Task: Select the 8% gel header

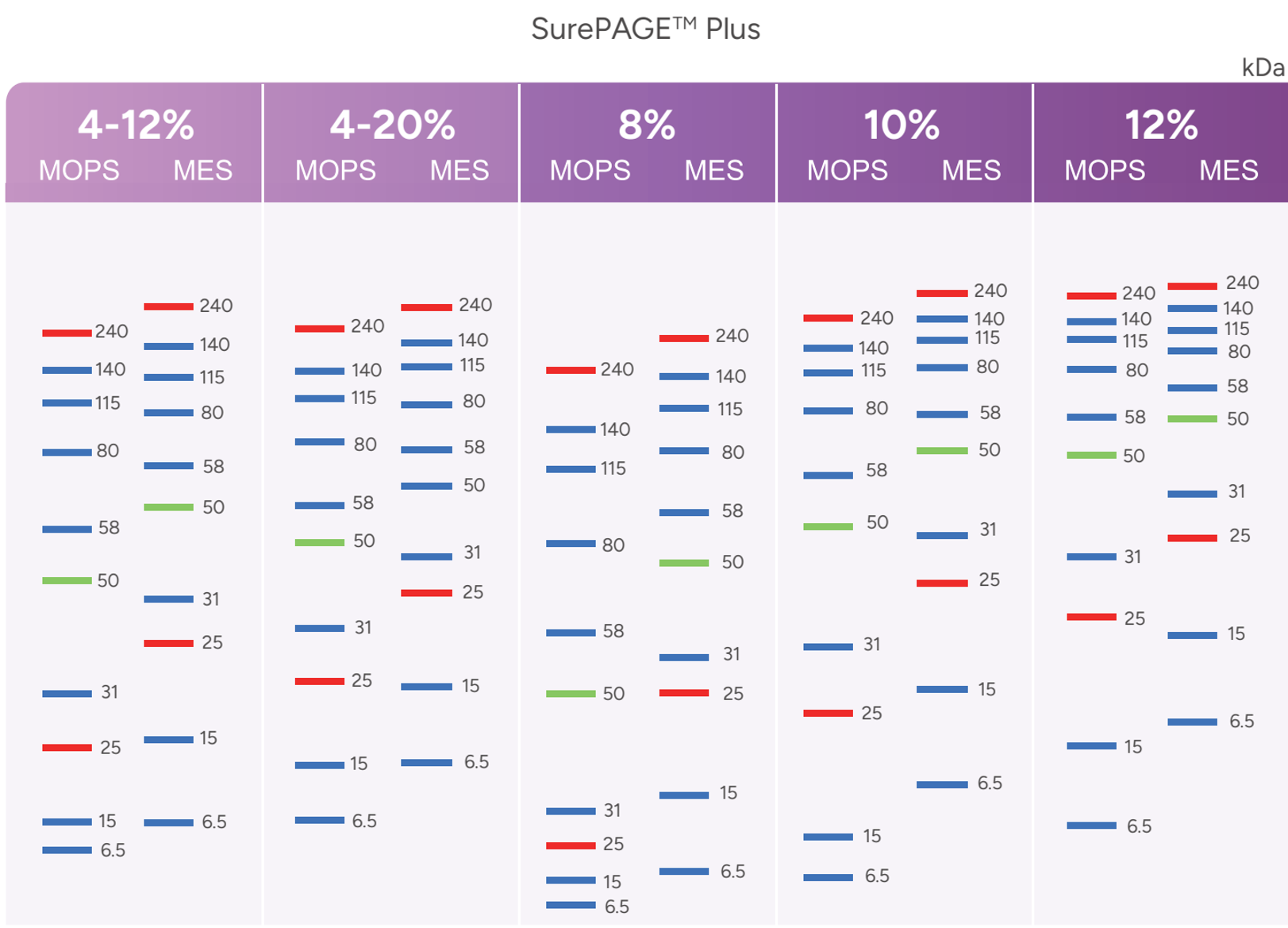Action: click(x=647, y=125)
